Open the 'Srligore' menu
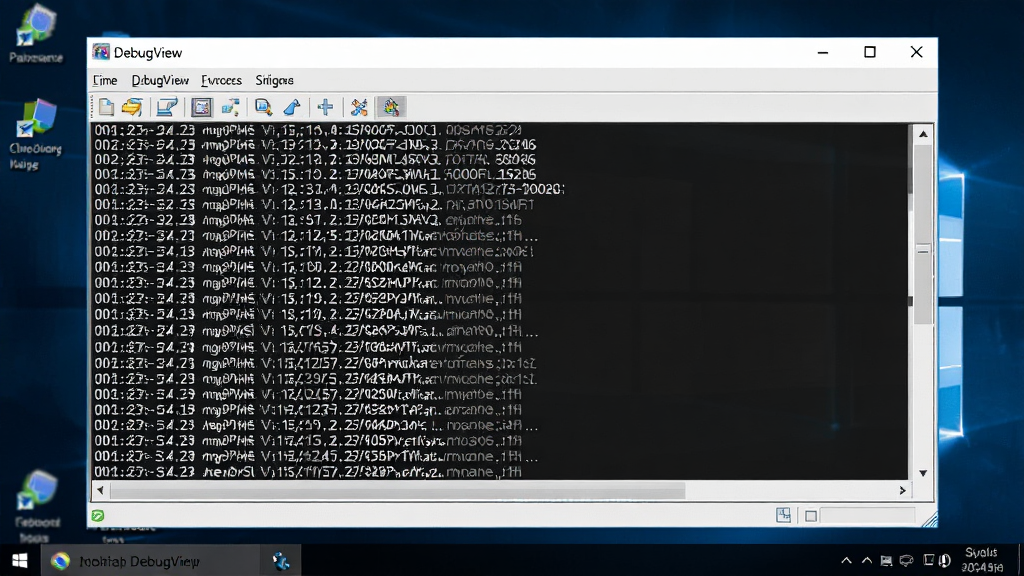 pos(274,80)
